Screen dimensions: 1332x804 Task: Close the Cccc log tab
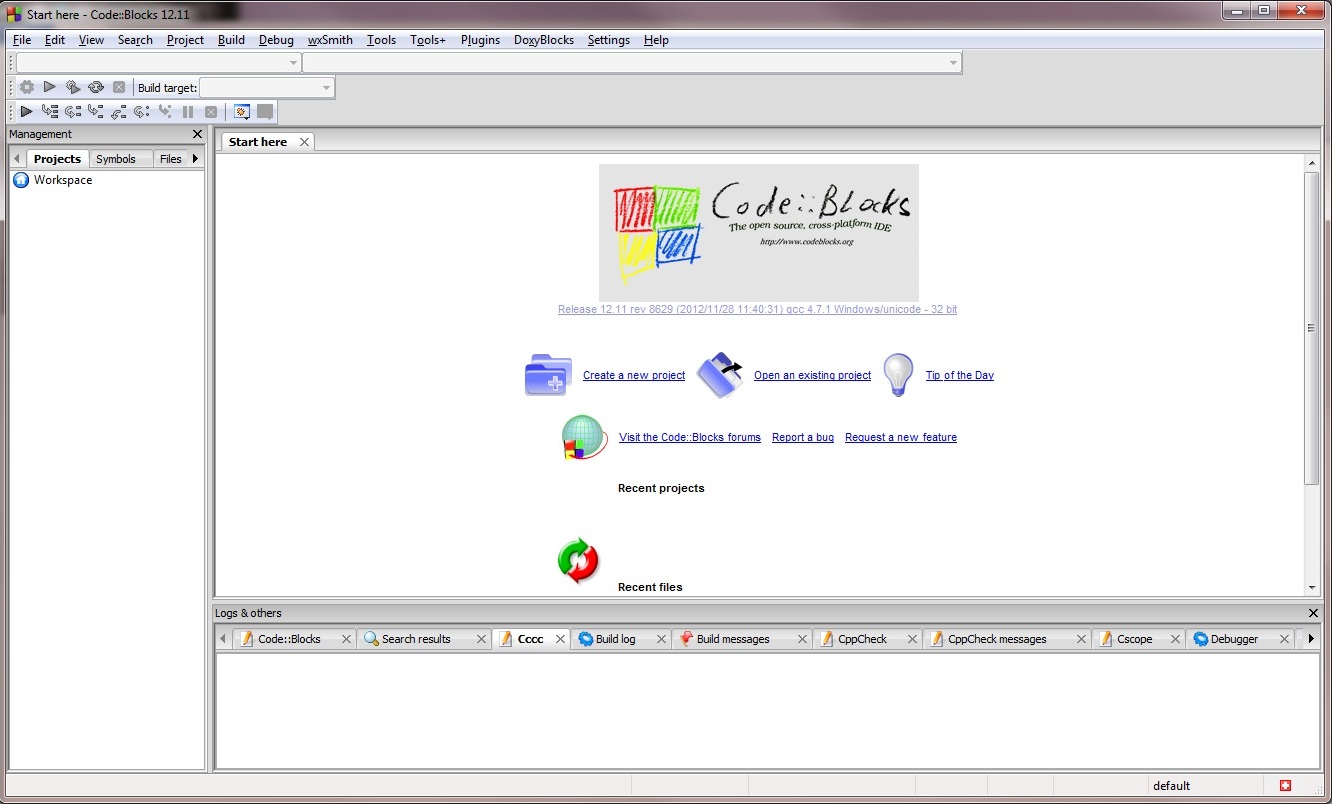[x=561, y=639]
